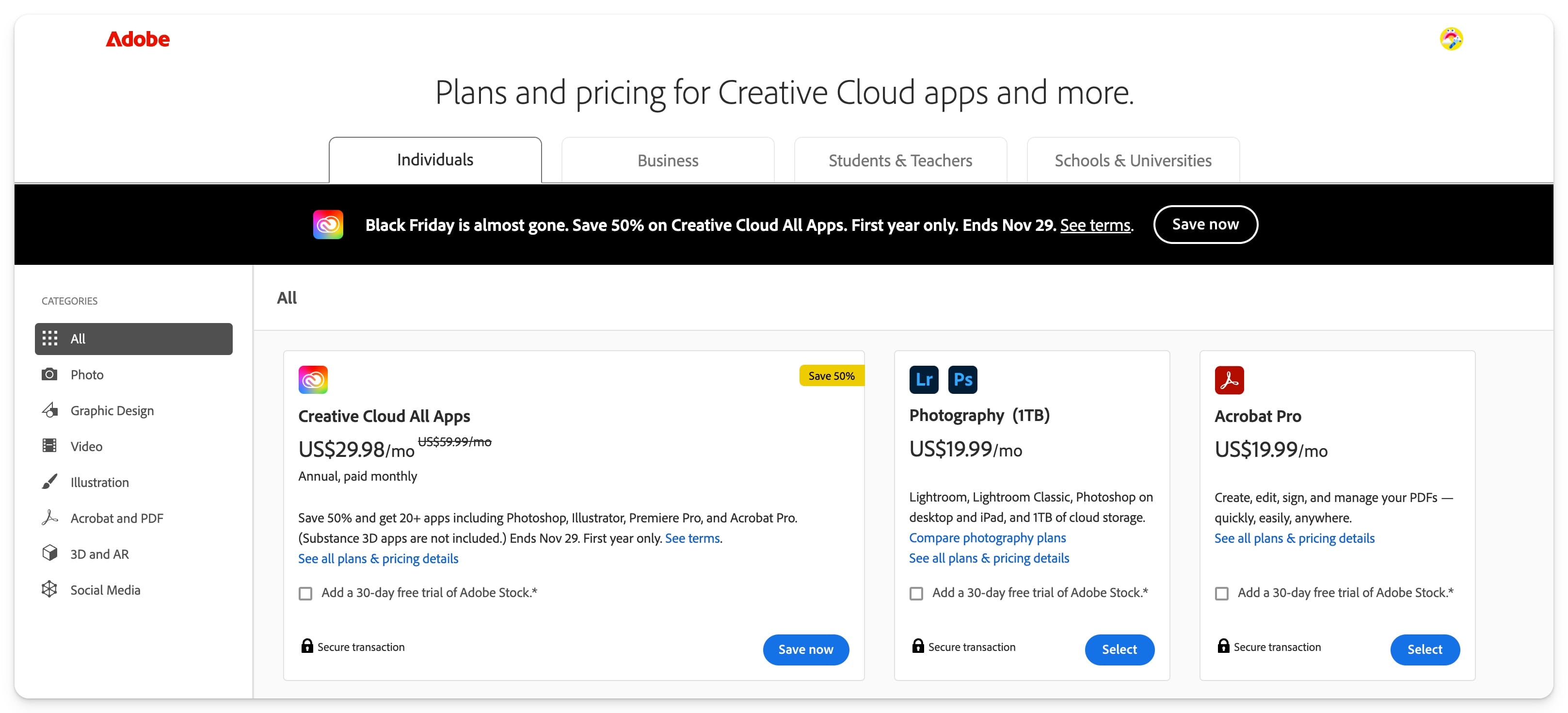Click the 3D and AR cube icon

50,553
